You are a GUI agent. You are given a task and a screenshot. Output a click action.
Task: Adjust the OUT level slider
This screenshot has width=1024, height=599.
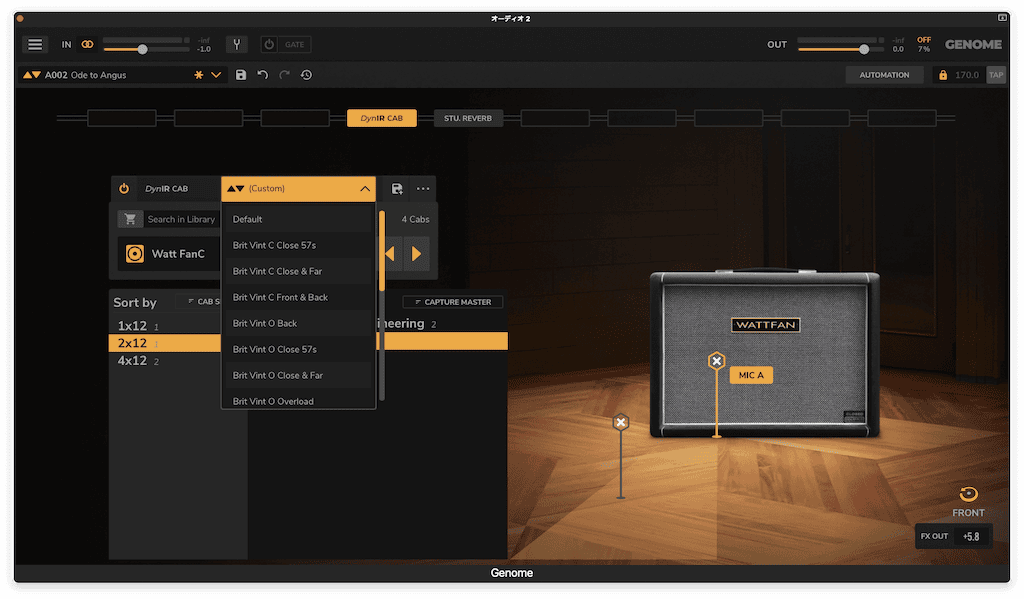(840, 49)
